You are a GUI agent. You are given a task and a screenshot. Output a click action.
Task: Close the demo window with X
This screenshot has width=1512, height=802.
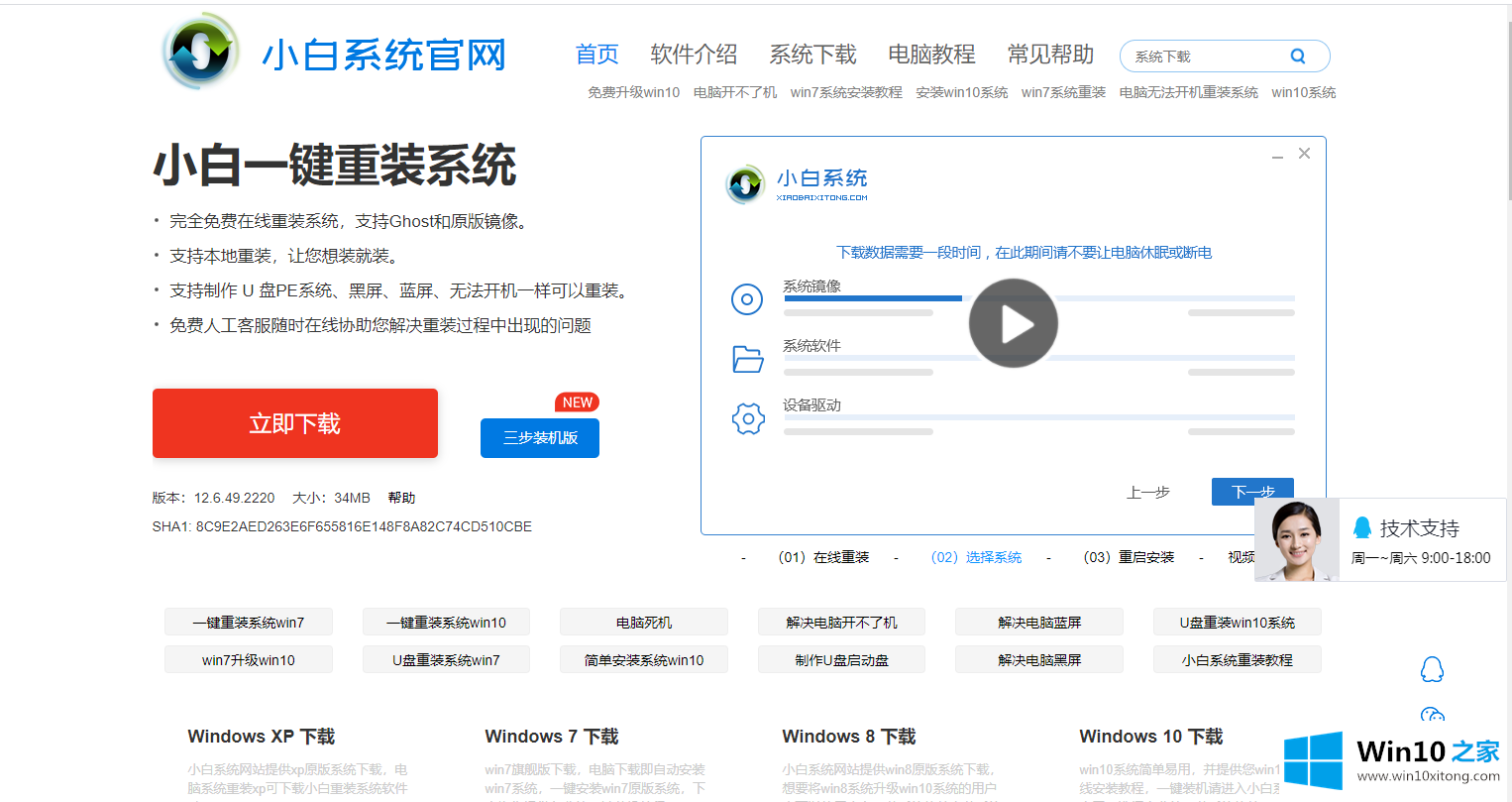1304,154
